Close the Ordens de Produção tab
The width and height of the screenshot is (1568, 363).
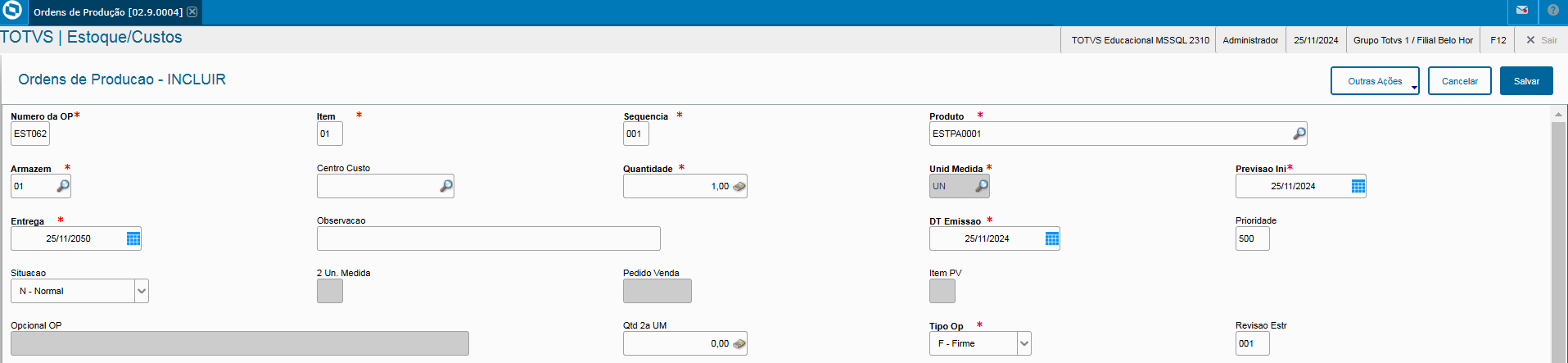pyautogui.click(x=192, y=12)
